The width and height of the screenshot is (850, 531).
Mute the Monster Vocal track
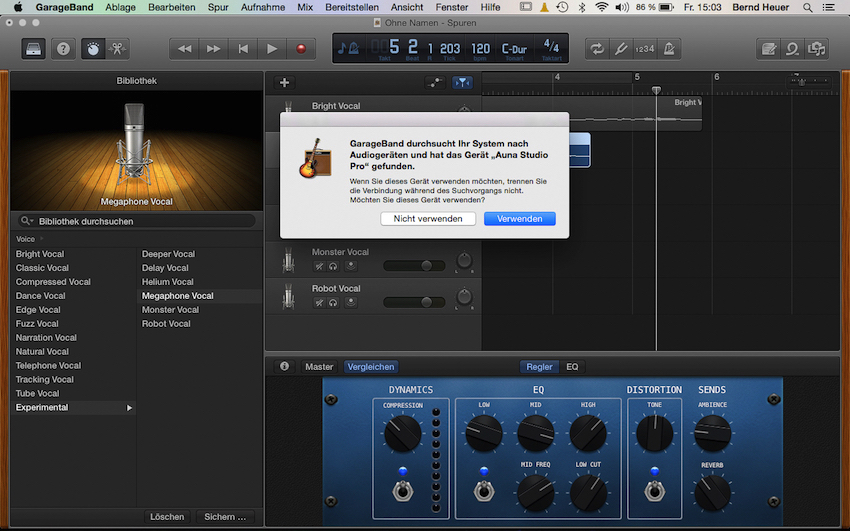[319, 266]
